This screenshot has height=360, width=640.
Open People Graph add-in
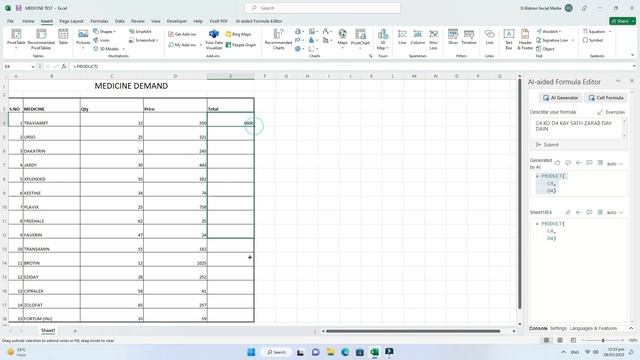pos(241,44)
